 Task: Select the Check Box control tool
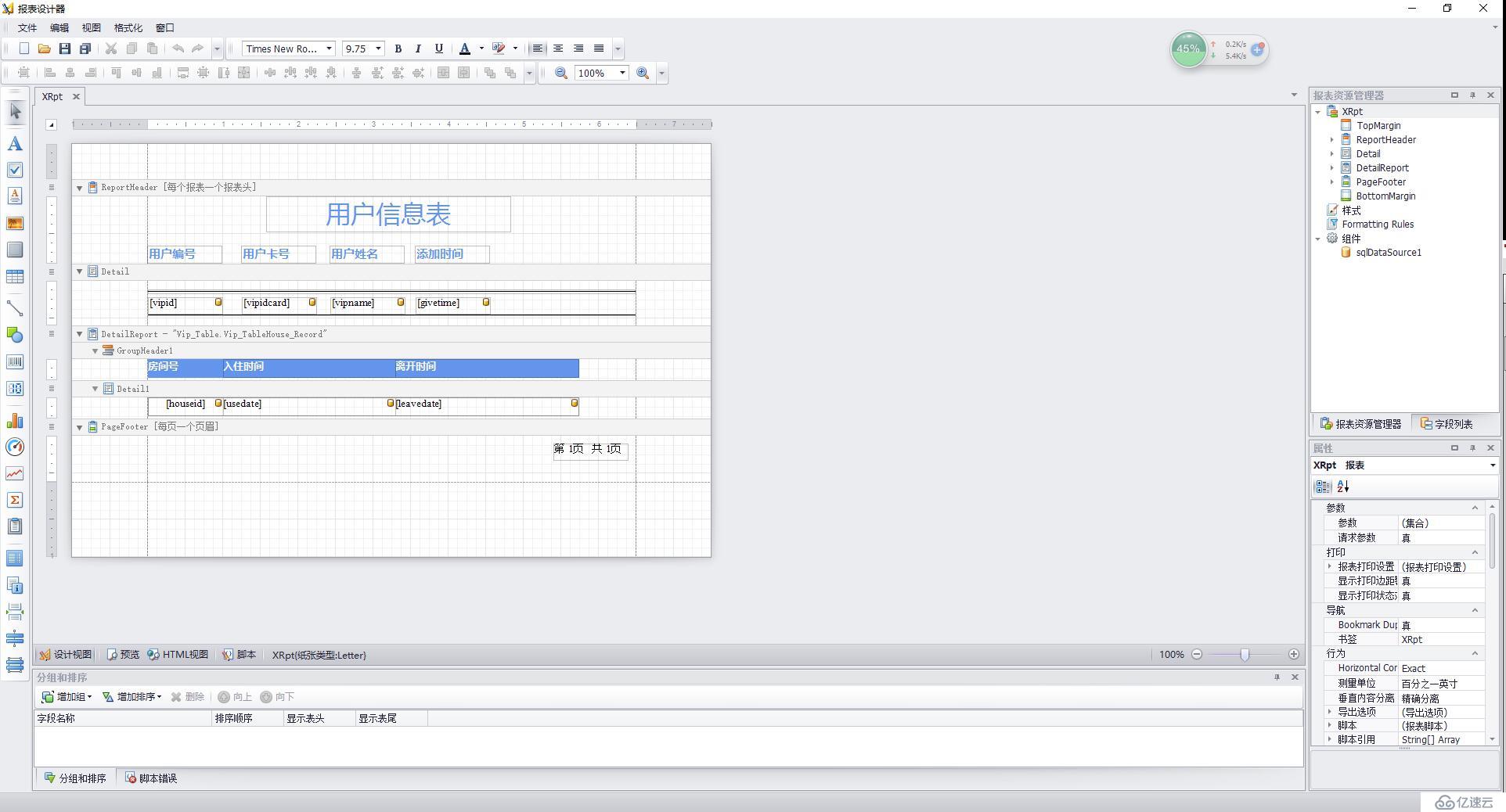[x=15, y=170]
